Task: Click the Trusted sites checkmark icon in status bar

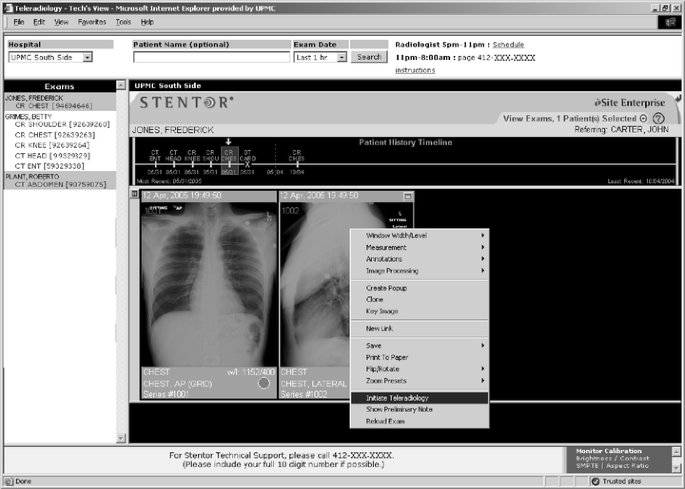Action: (x=595, y=481)
